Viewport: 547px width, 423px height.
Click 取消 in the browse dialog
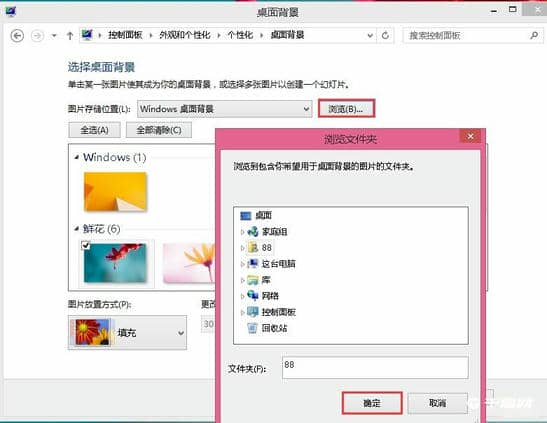click(x=437, y=403)
